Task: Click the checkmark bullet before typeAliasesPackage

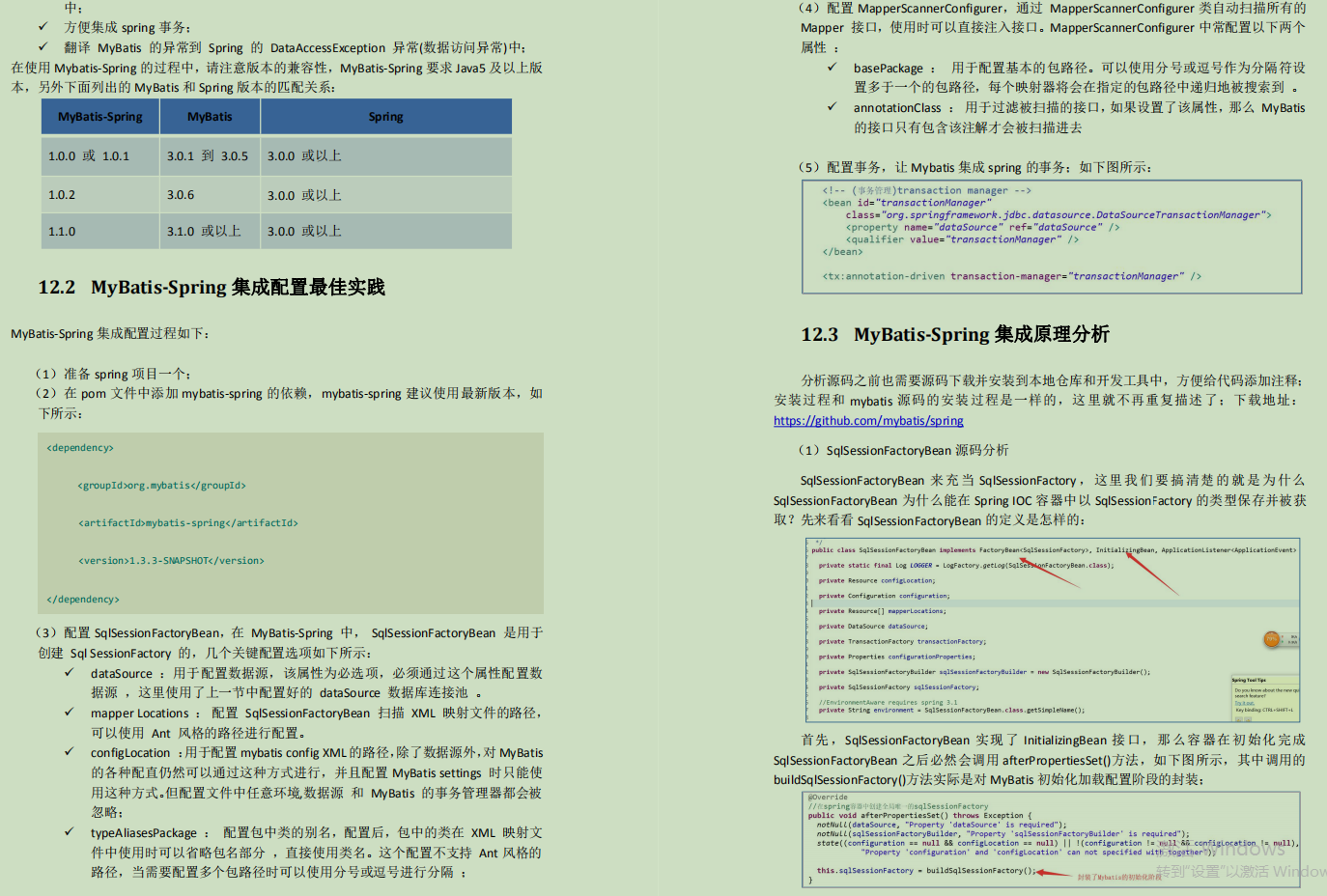Action: pyautogui.click(x=70, y=832)
